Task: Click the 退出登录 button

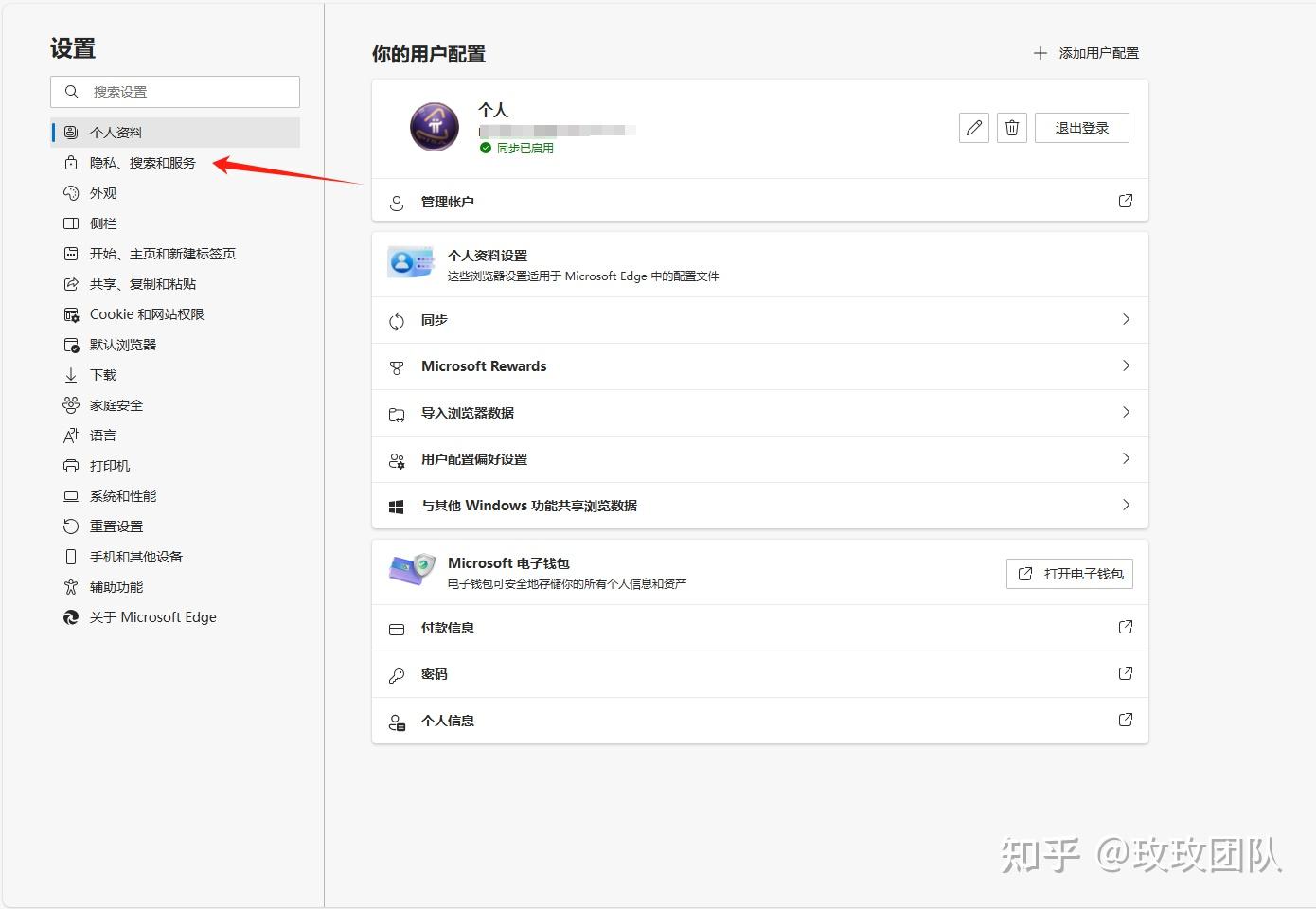Action: pyautogui.click(x=1081, y=127)
